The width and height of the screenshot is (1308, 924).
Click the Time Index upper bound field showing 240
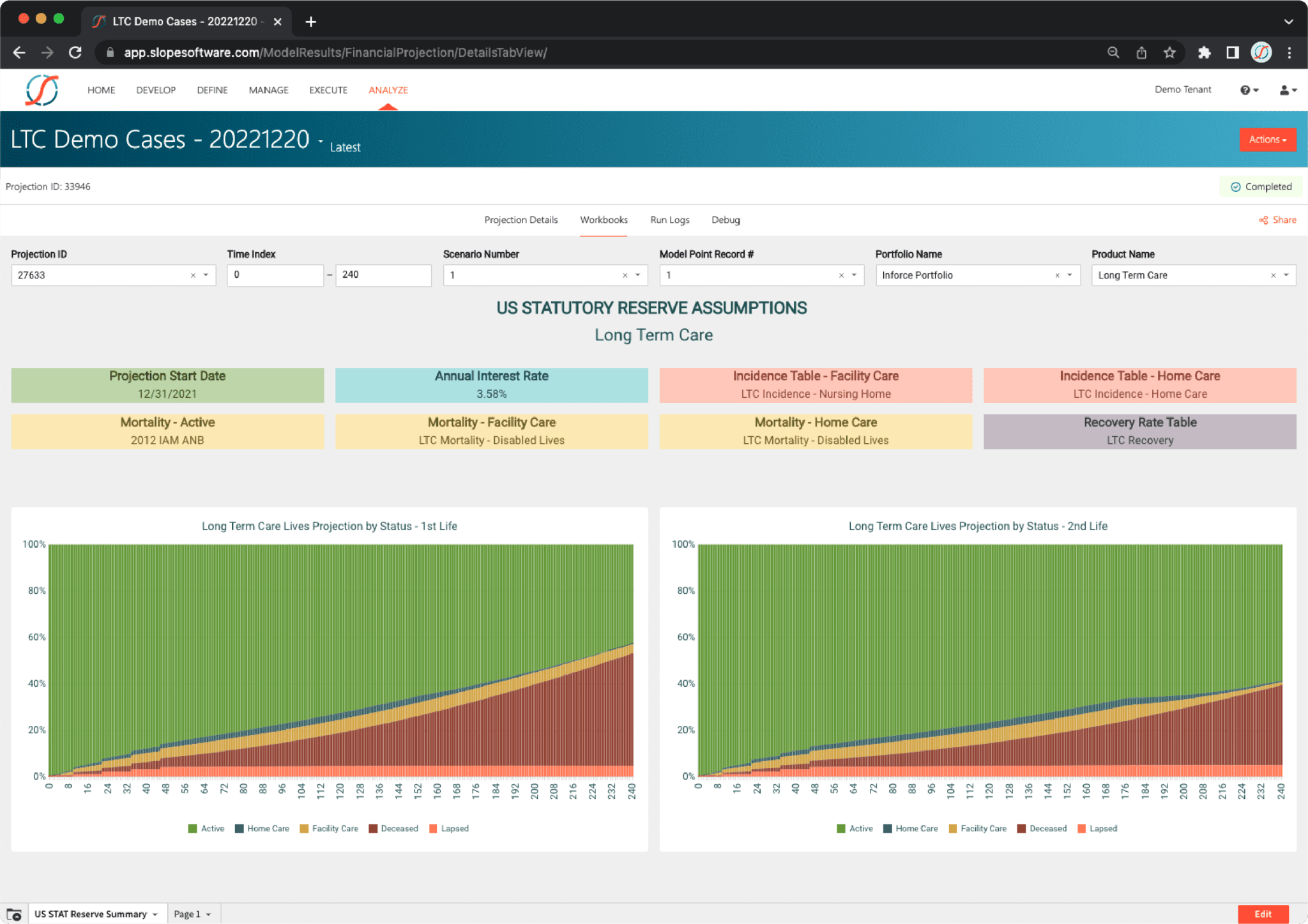pyautogui.click(x=383, y=275)
